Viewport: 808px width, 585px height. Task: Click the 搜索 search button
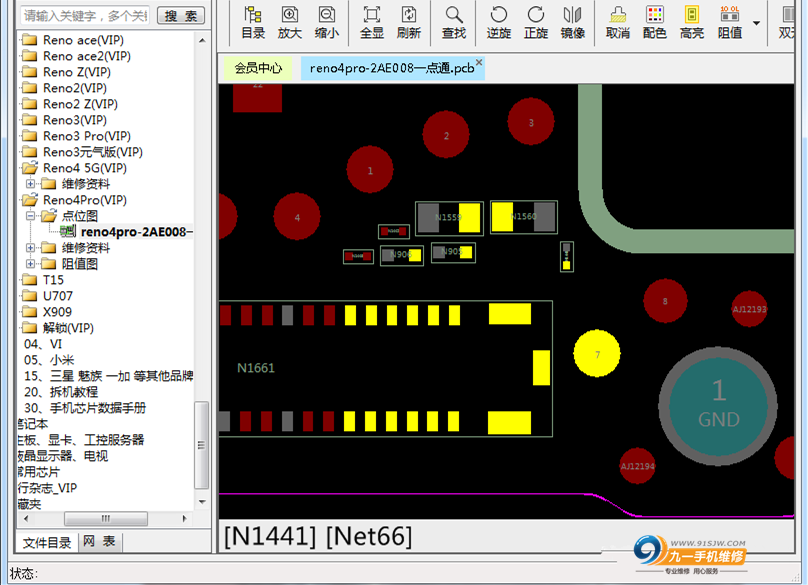181,15
